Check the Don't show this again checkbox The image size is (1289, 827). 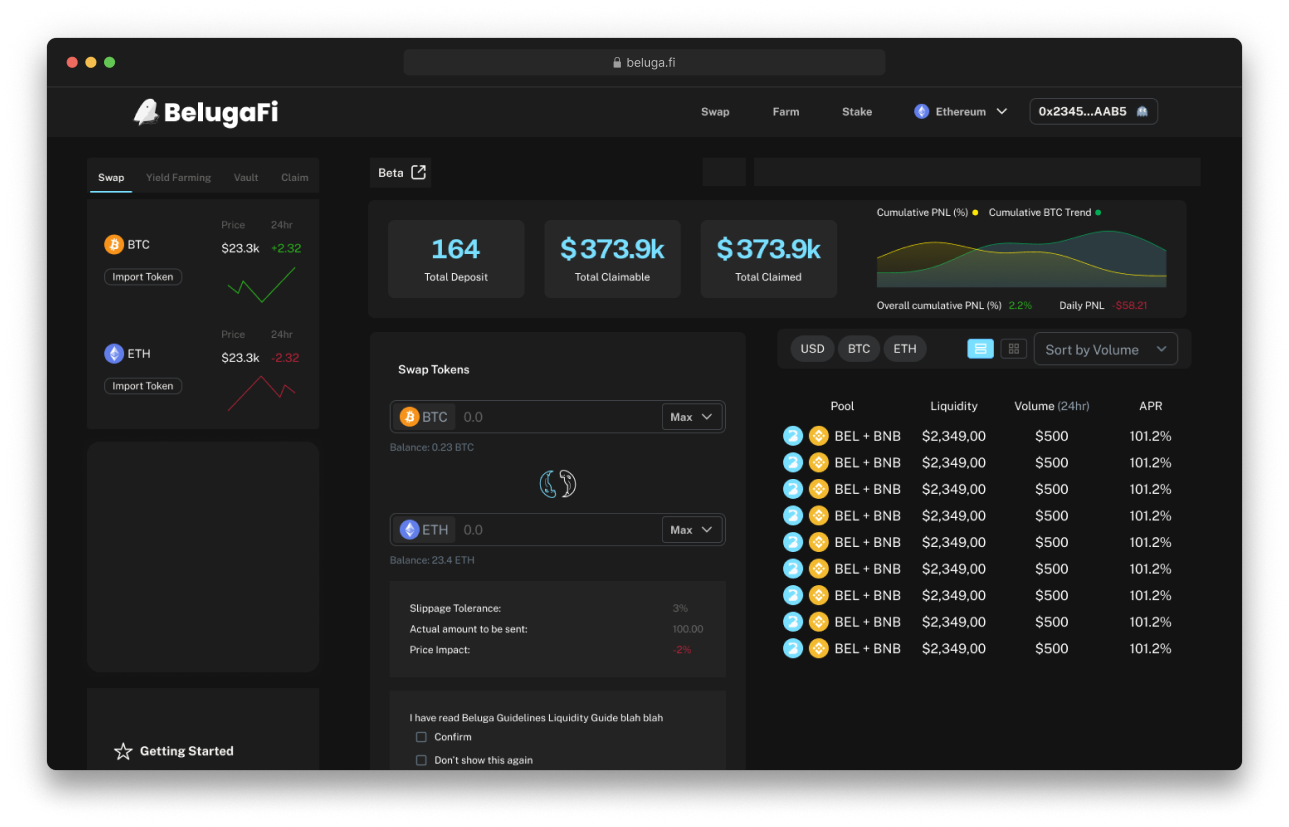click(x=421, y=760)
